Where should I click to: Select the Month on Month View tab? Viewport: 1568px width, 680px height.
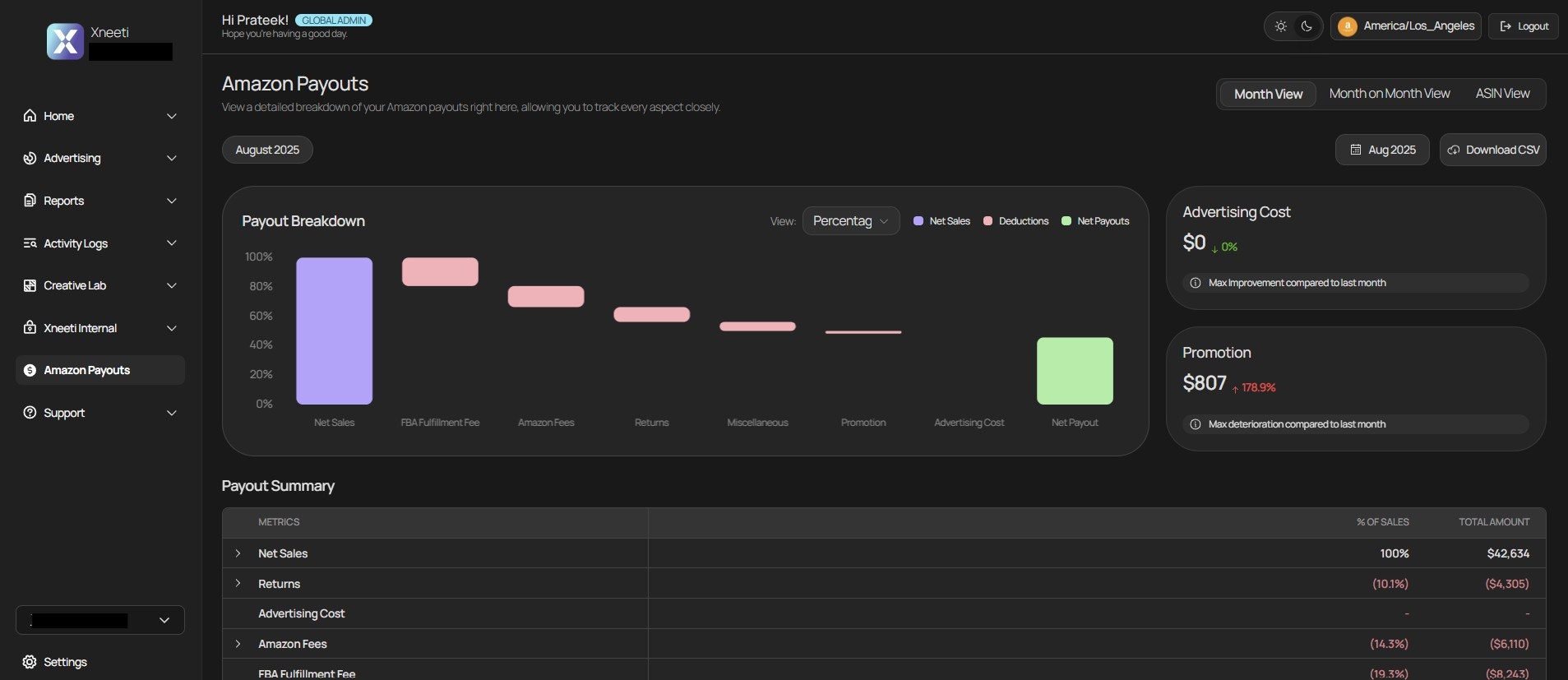tap(1390, 94)
